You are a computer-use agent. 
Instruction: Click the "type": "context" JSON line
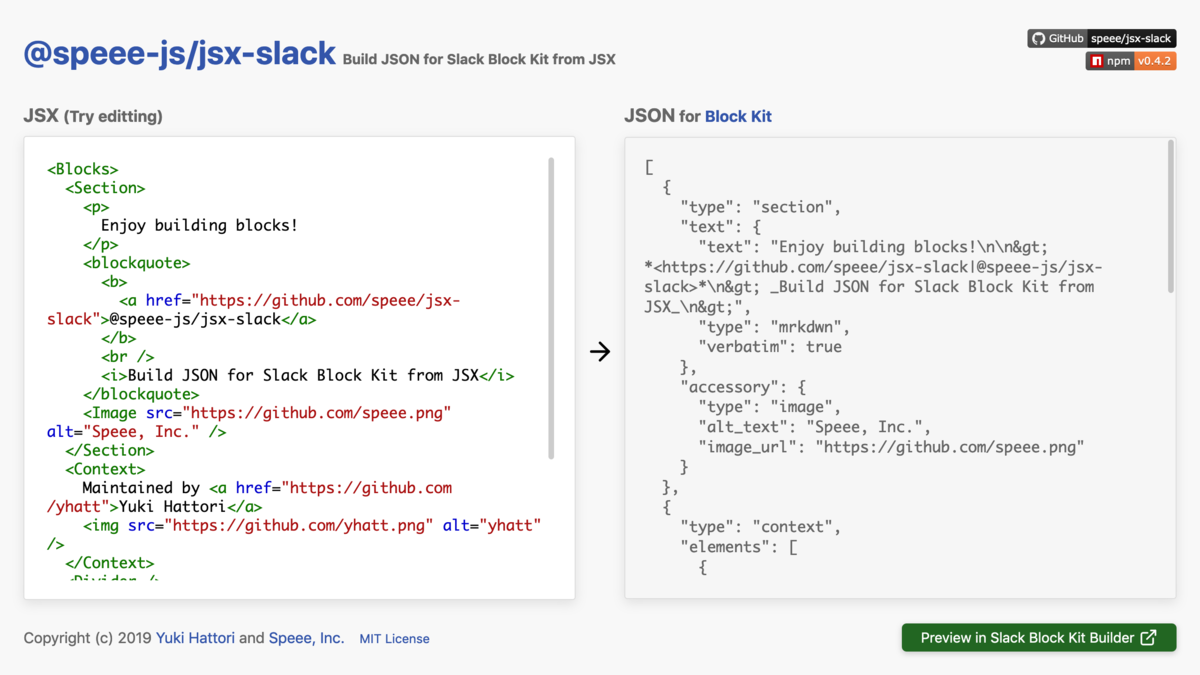(761, 527)
